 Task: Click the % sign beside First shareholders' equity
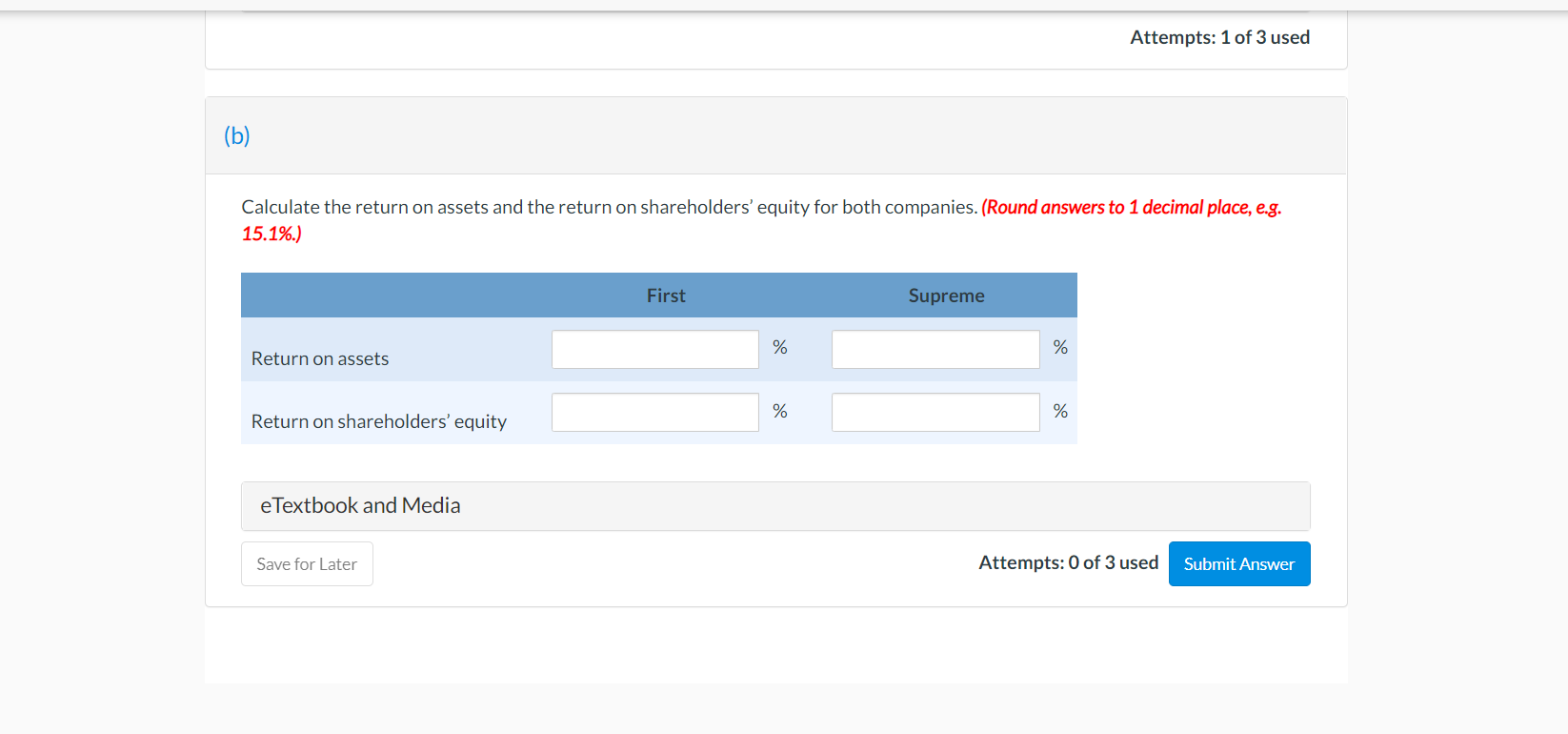[x=779, y=411]
